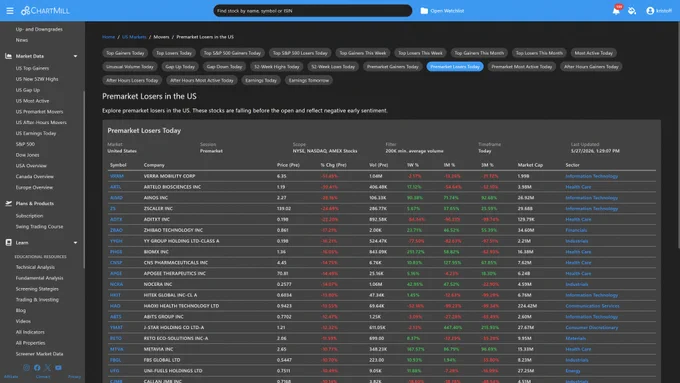
Task: Select the Top Losers This Month chip
Action: (x=539, y=53)
